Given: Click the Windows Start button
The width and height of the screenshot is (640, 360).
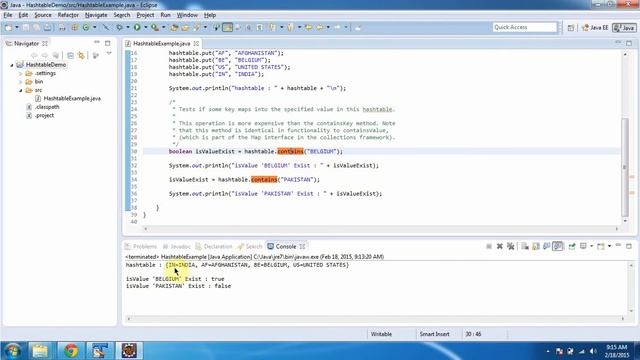Looking at the screenshot, I should pos(12,351).
